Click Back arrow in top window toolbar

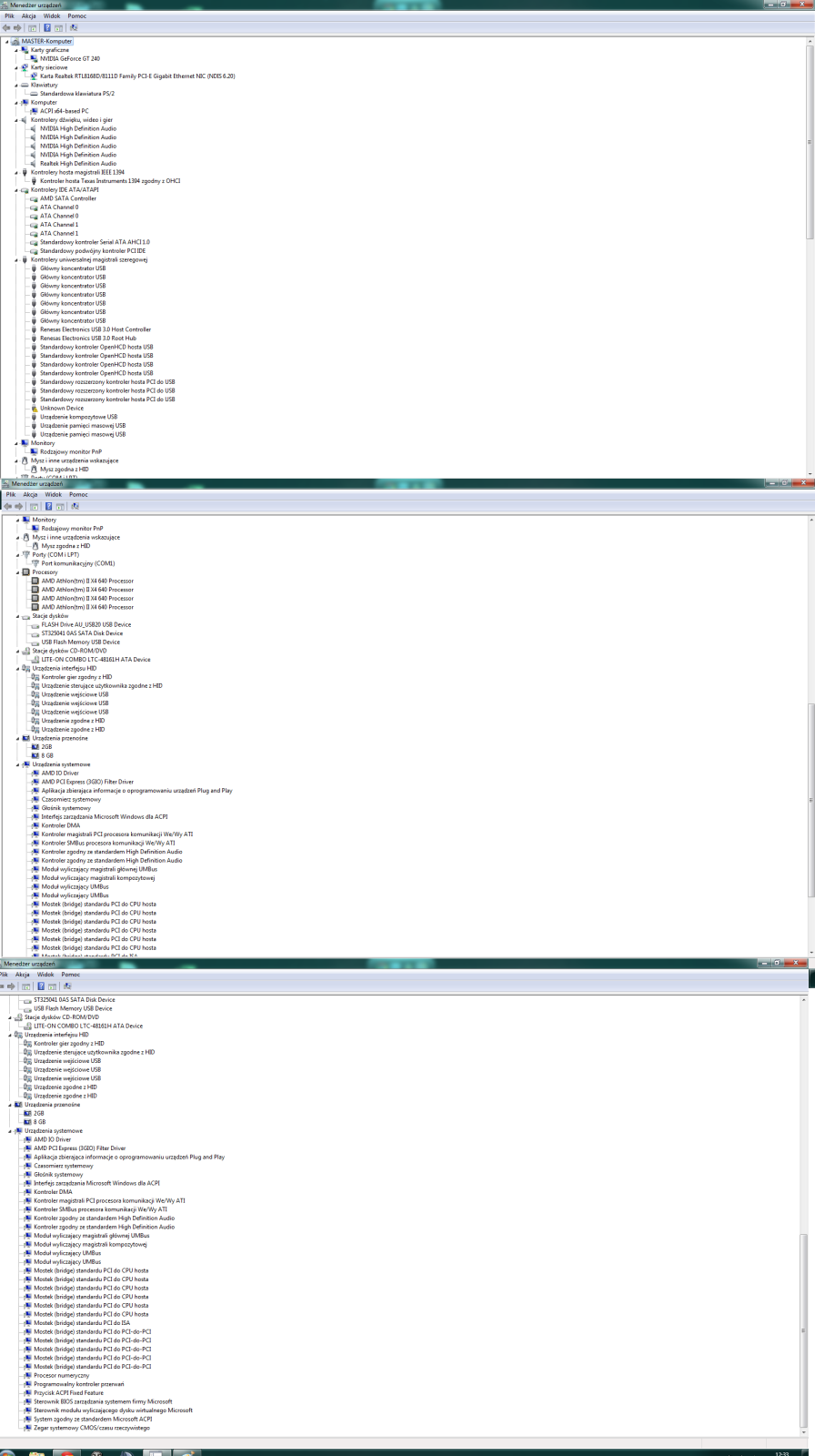[6, 27]
